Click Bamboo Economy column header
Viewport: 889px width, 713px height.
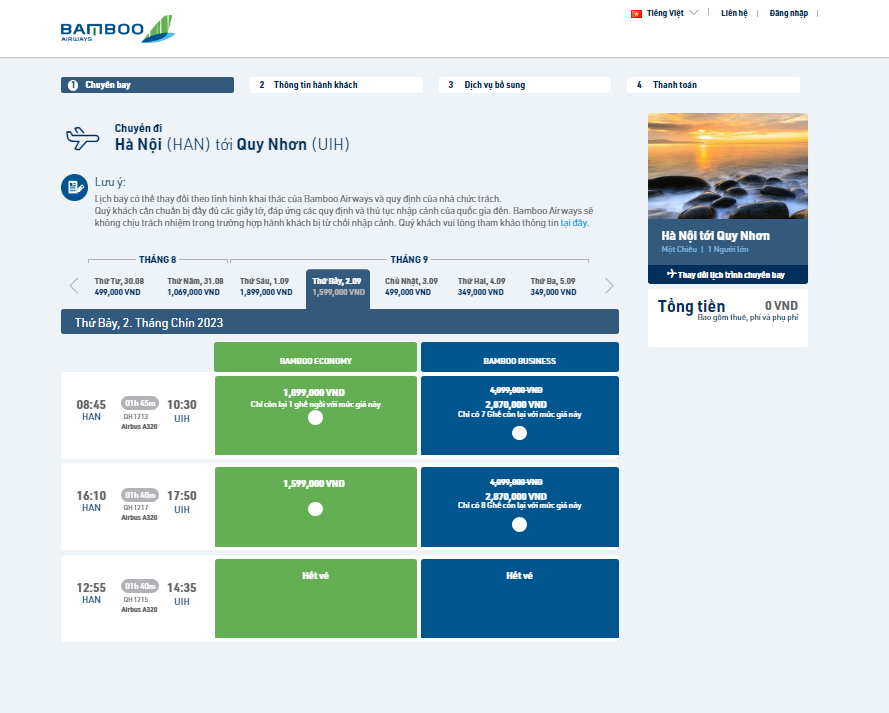coord(315,357)
